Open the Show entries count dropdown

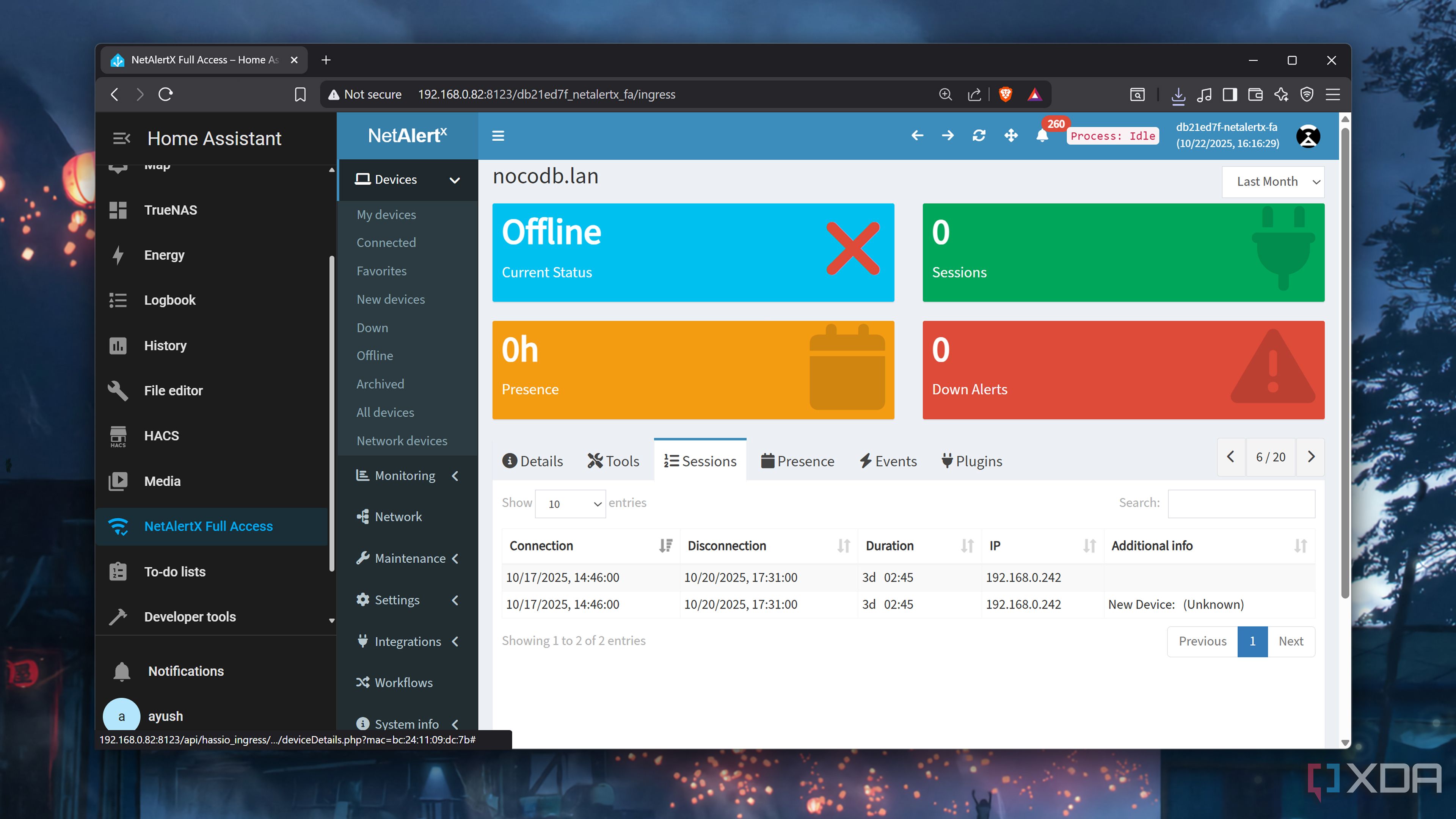tap(570, 504)
